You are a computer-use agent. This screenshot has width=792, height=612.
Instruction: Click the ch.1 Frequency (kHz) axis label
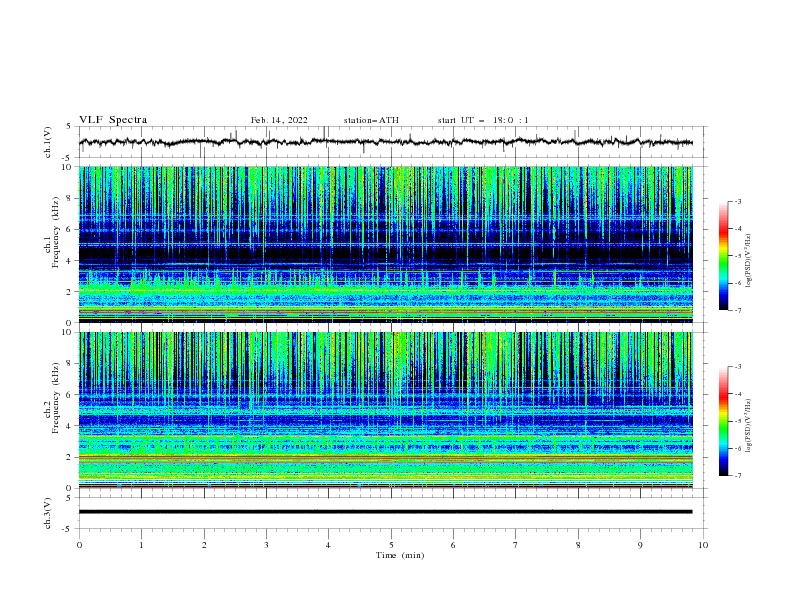coord(51,230)
